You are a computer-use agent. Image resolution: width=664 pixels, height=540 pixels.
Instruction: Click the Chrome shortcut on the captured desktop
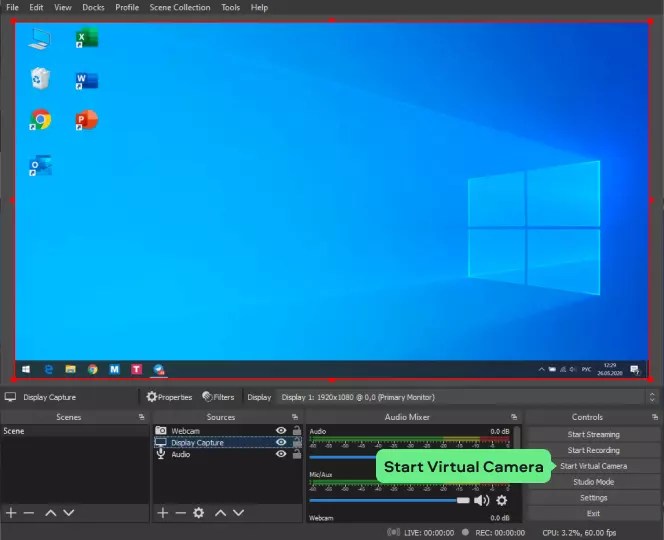point(40,120)
